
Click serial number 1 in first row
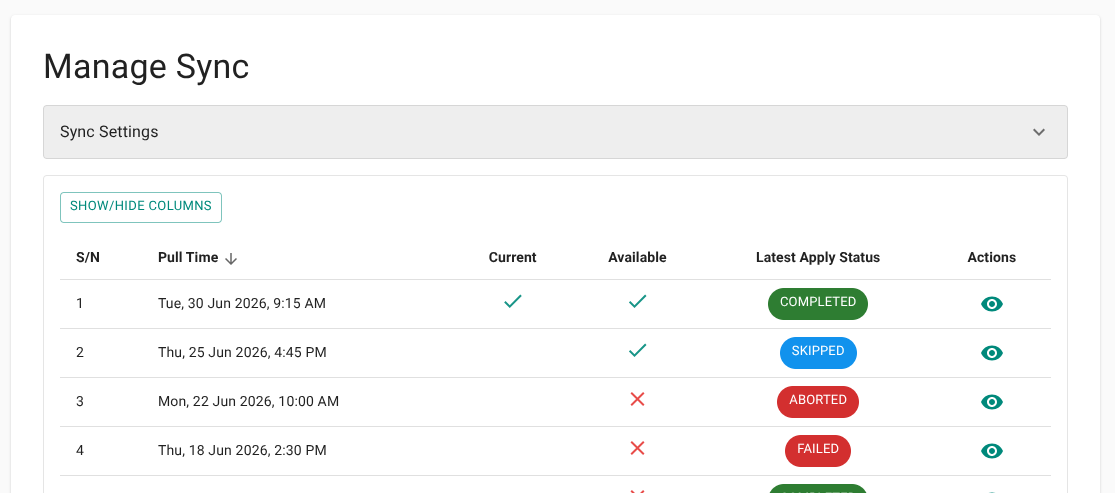click(x=80, y=304)
